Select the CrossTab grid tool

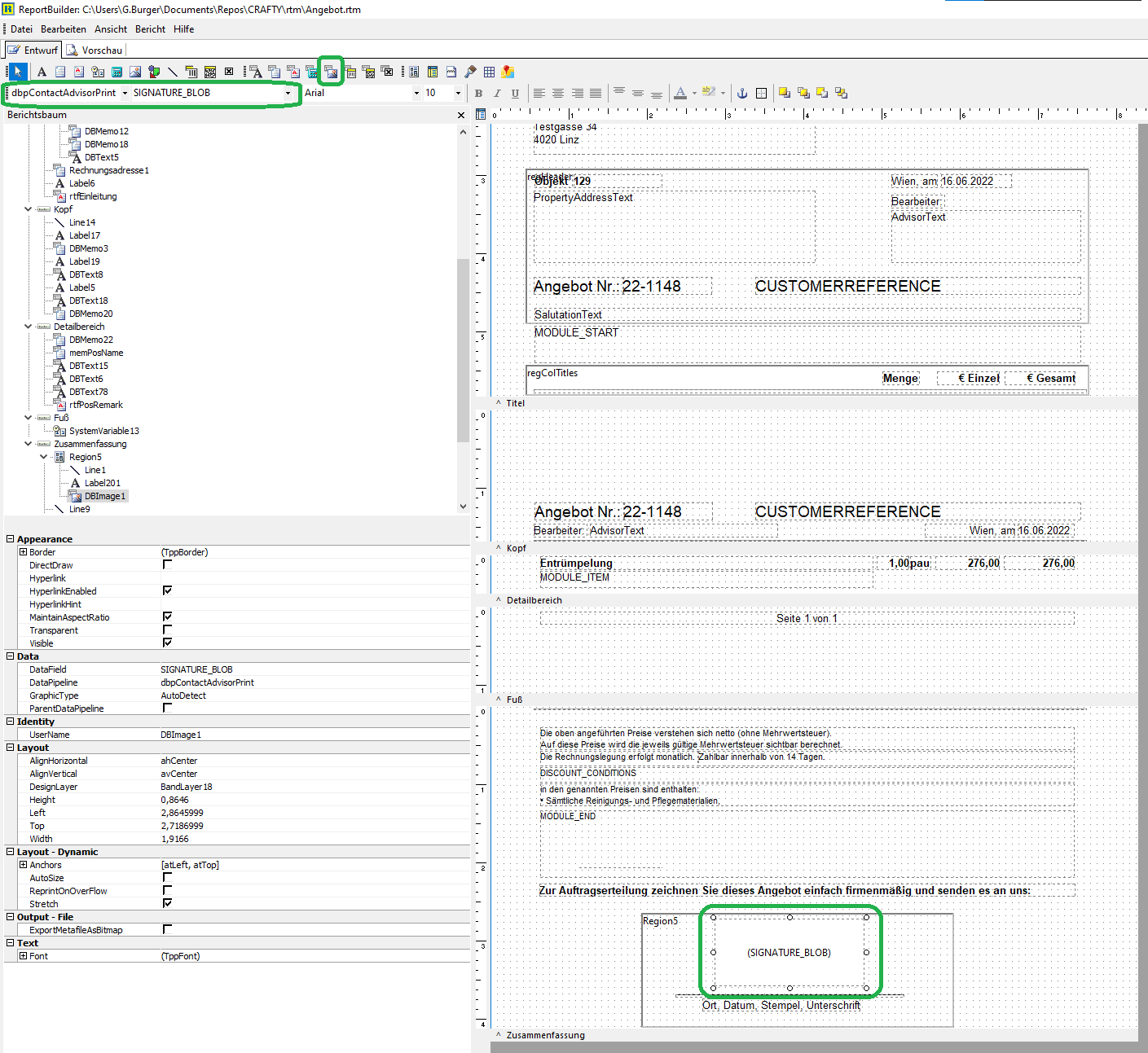coord(489,72)
